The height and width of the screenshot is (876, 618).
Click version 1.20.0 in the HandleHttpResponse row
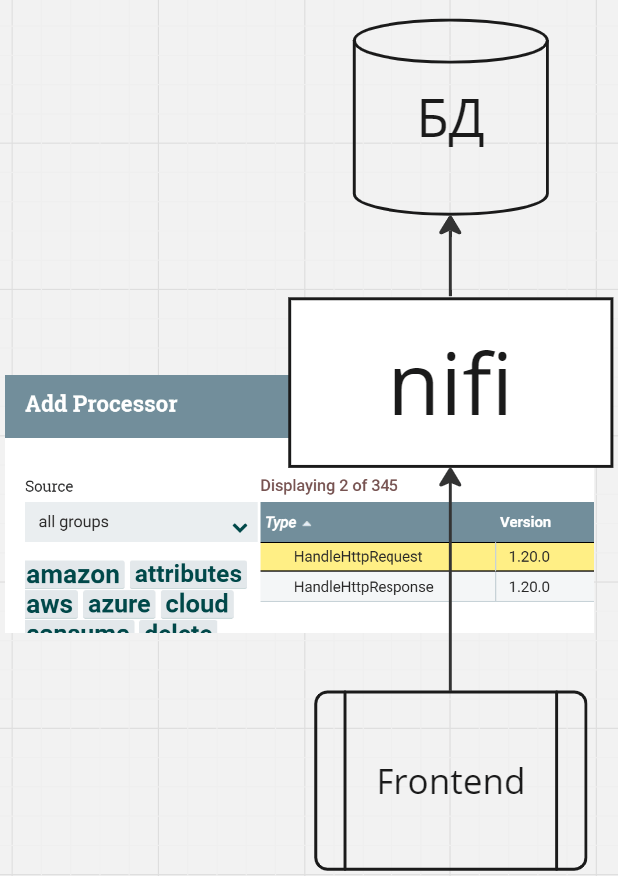pos(529,587)
